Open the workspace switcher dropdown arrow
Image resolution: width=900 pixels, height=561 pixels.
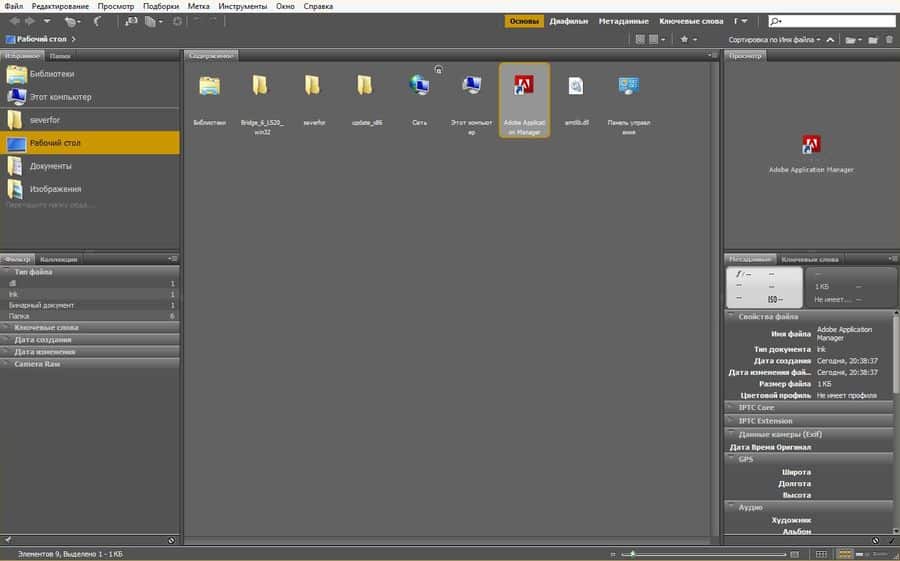[x=742, y=21]
